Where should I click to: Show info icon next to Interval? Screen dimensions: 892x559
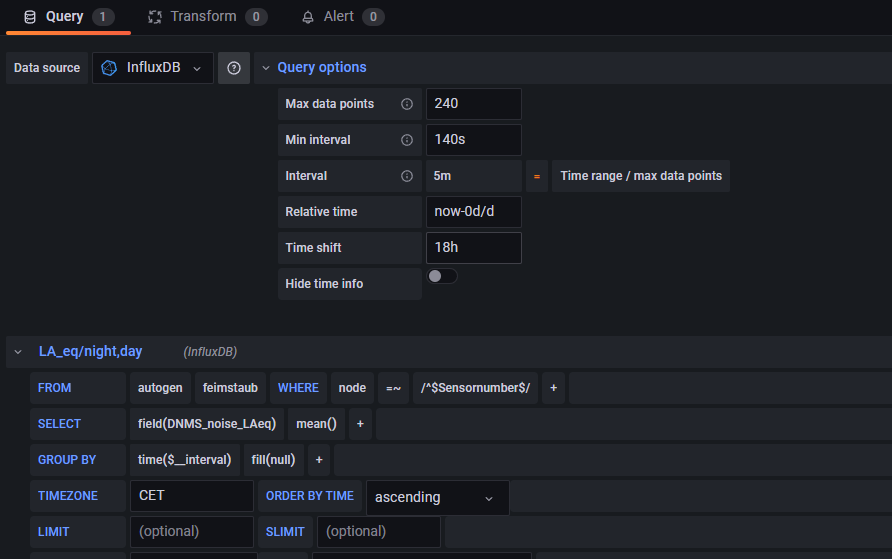407,176
